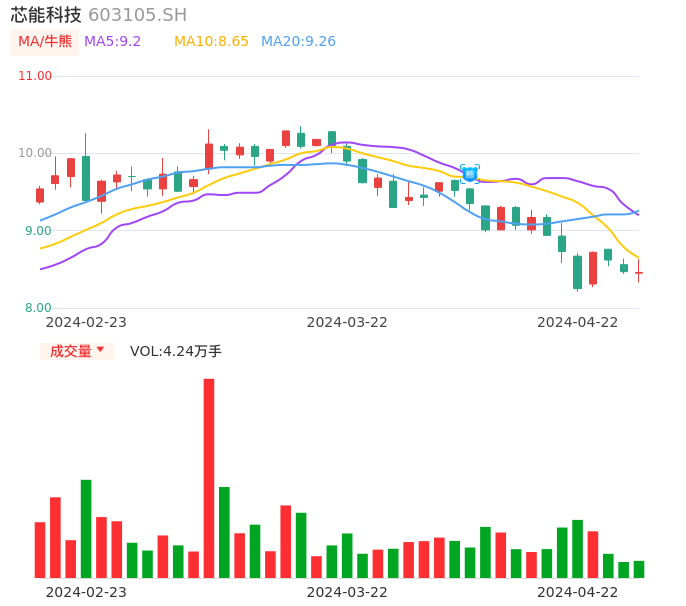Image resolution: width=686 pixels, height=606 pixels.
Task: Select the MA/牛熊 indicator tab
Action: point(45,42)
